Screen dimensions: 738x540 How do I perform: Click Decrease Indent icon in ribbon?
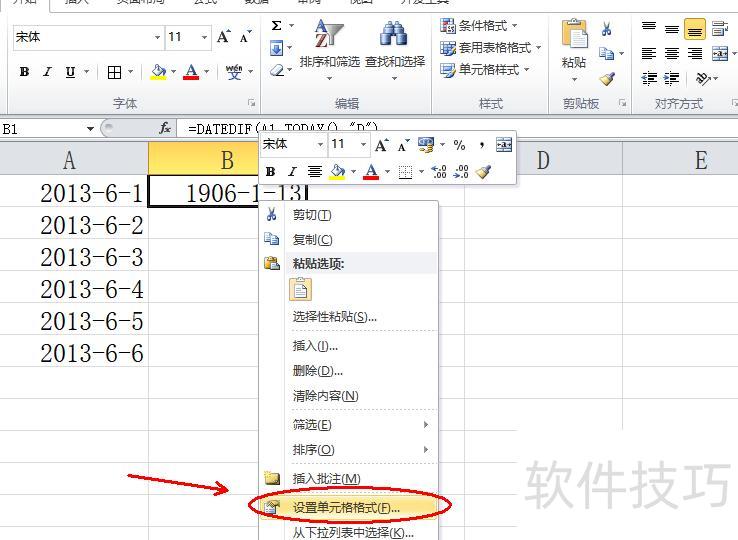[x=649, y=78]
